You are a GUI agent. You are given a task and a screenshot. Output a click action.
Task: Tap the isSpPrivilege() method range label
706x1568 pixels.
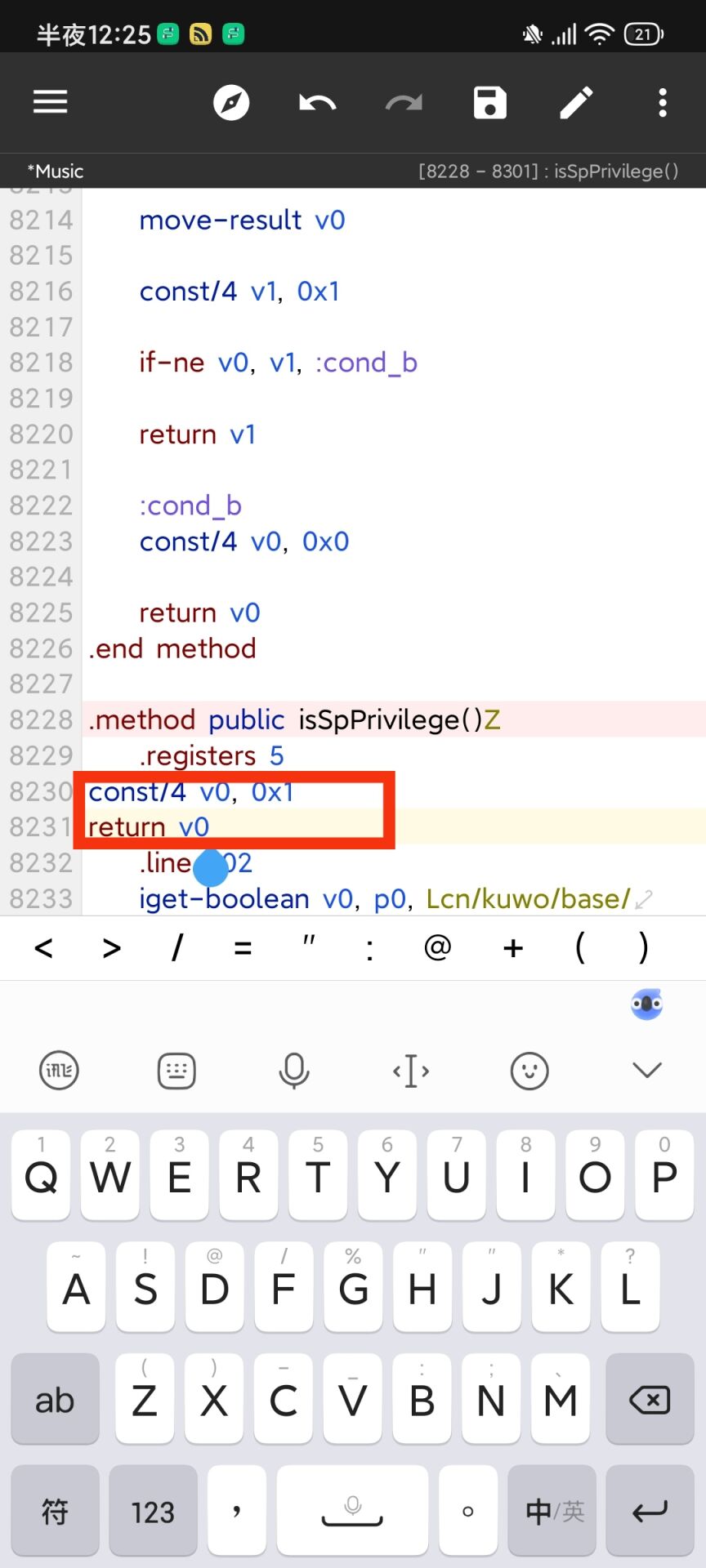click(548, 171)
